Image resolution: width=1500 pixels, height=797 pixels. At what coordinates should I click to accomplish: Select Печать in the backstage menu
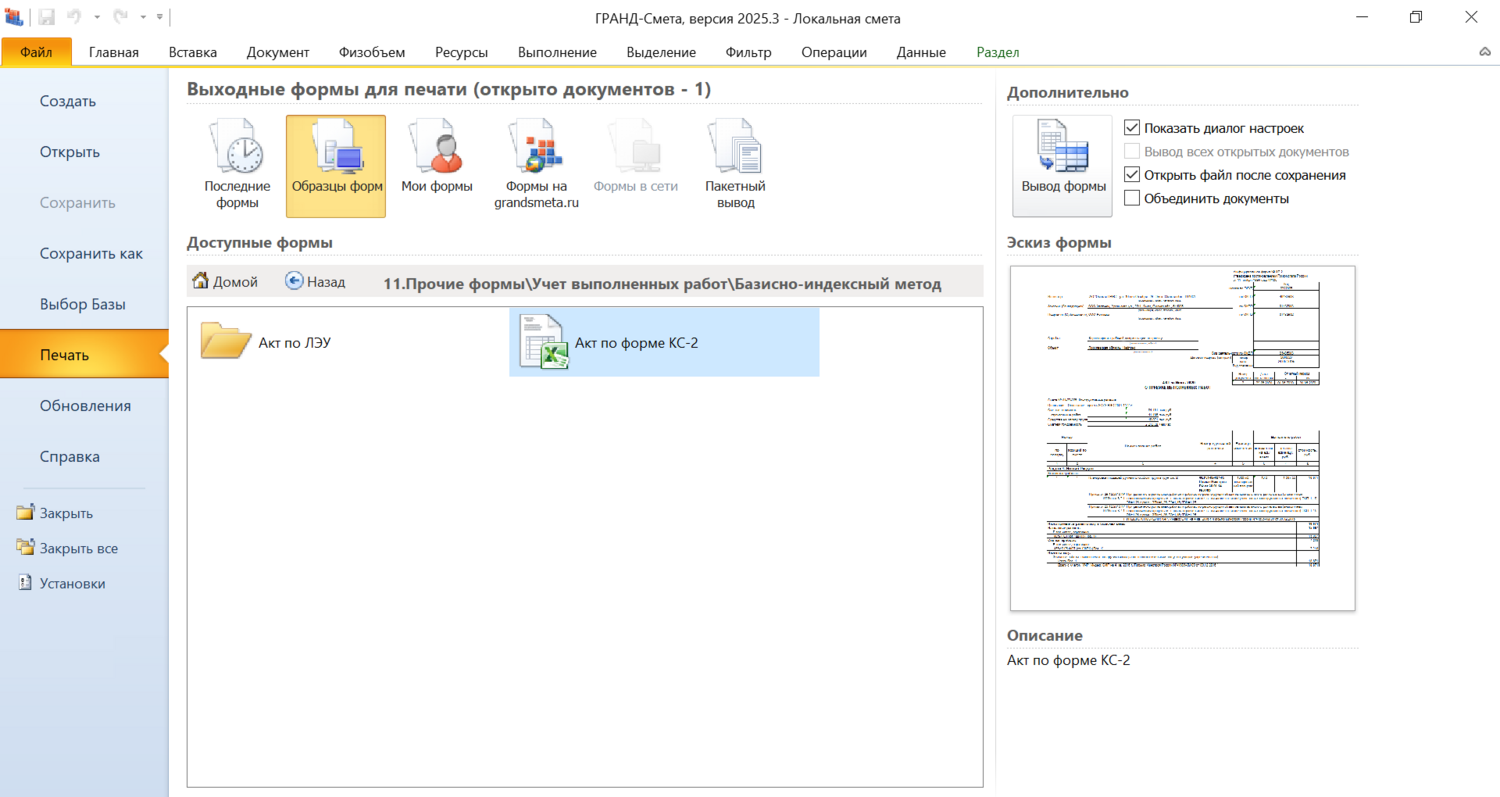coord(84,355)
